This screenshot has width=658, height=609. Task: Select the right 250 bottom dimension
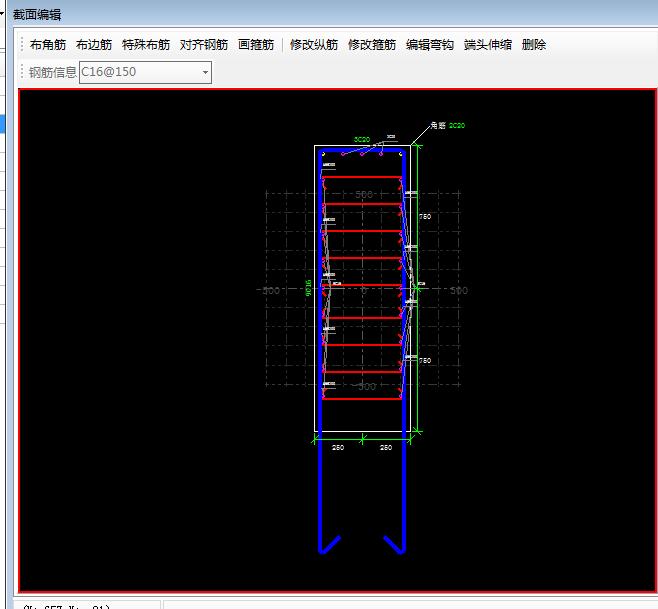pyautogui.click(x=386, y=448)
